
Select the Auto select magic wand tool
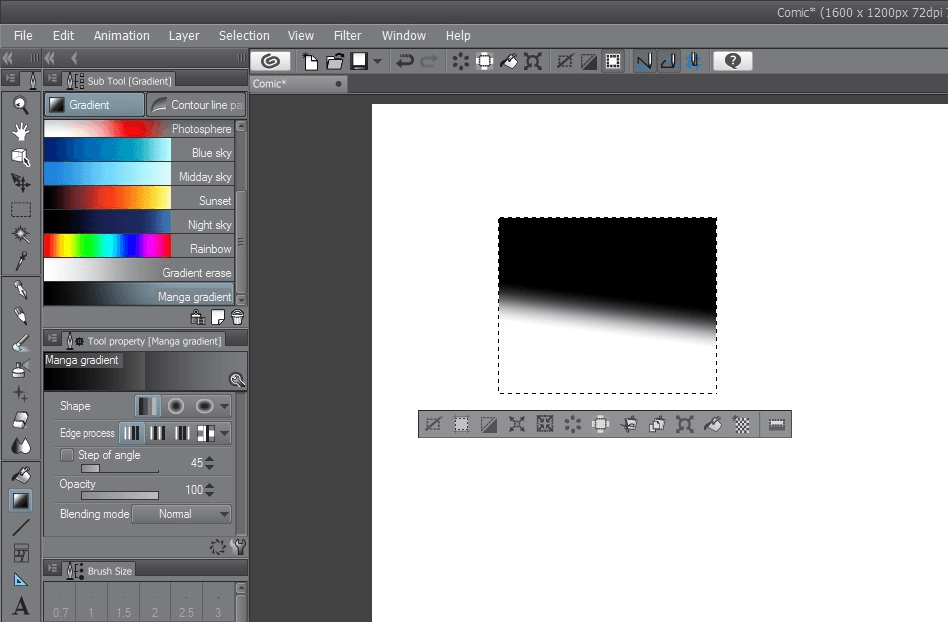(21, 235)
